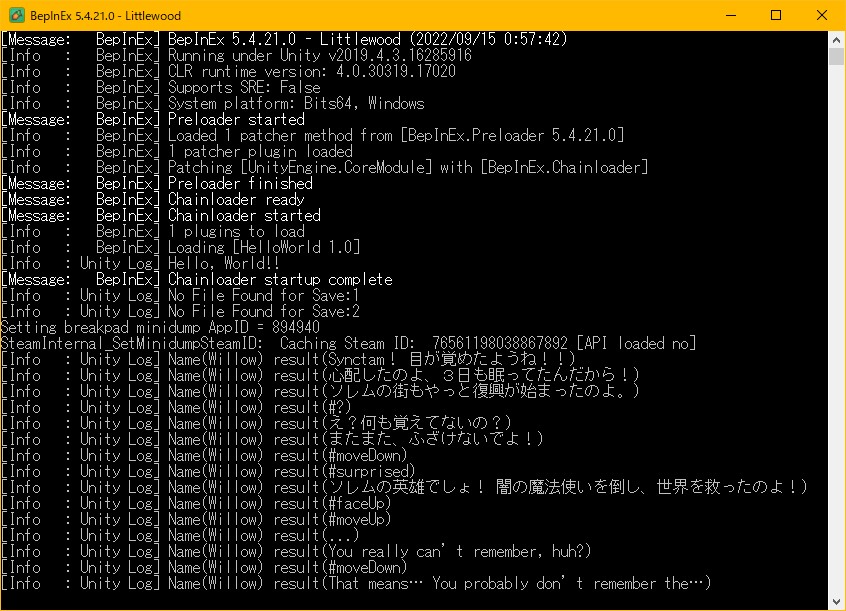Click the scrollbar down arrow
The width and height of the screenshot is (846, 611).
pos(836,602)
